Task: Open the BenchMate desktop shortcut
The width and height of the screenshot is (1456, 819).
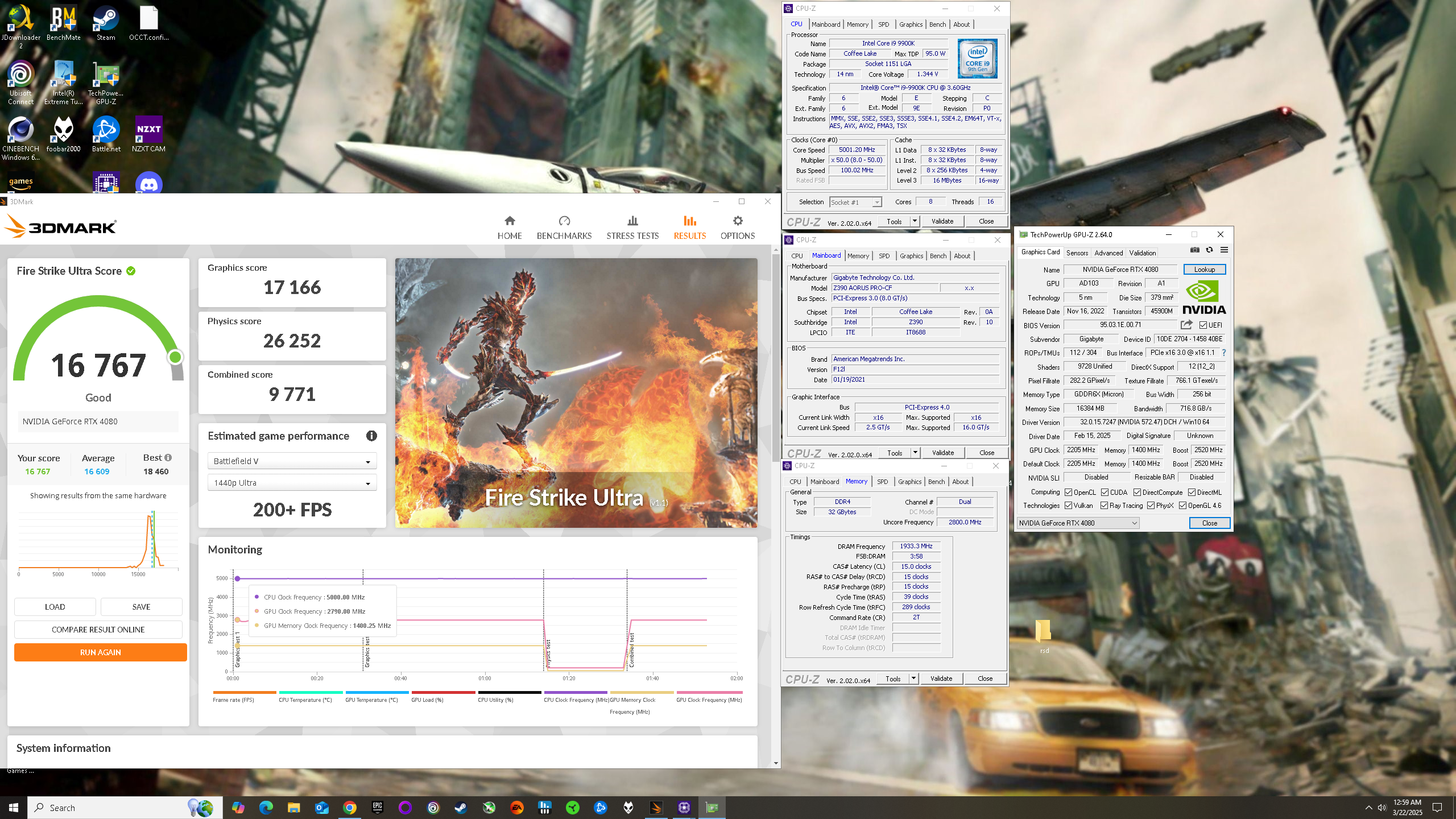Action: (64, 23)
